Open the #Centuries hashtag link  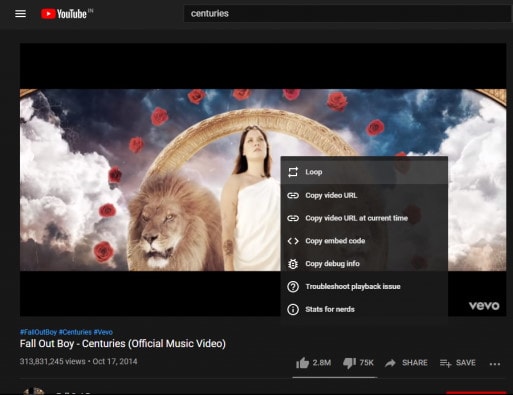(x=75, y=332)
